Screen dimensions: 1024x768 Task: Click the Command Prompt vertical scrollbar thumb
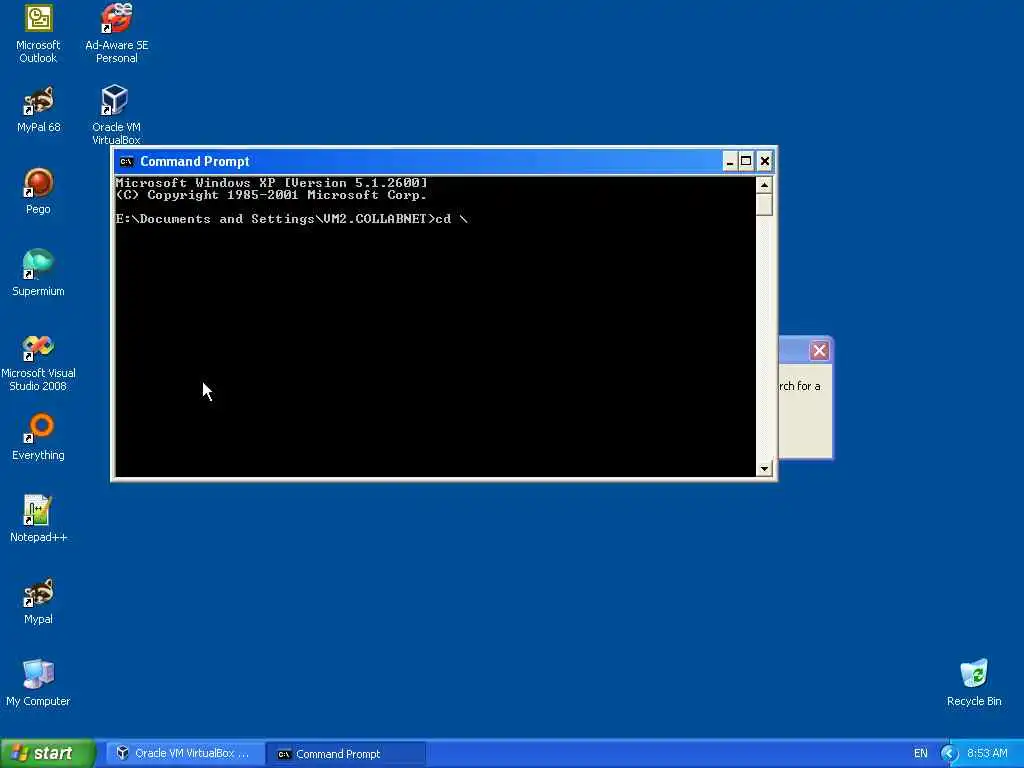click(x=764, y=204)
